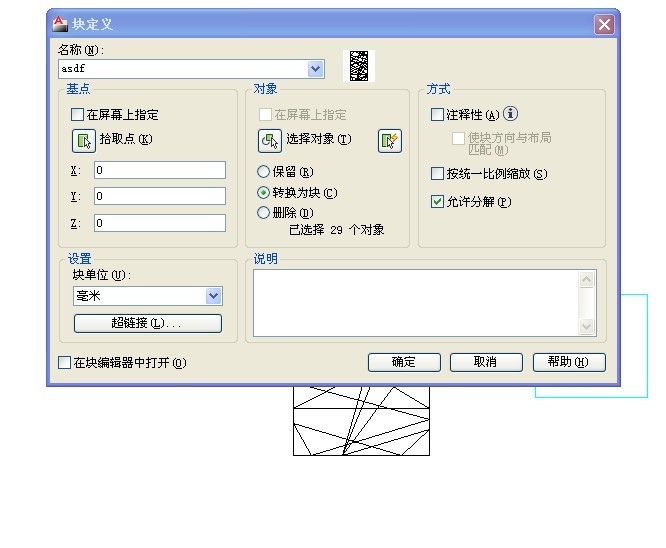Click the 拾取点 label text
Screen dimensions: 666x548
[126, 139]
